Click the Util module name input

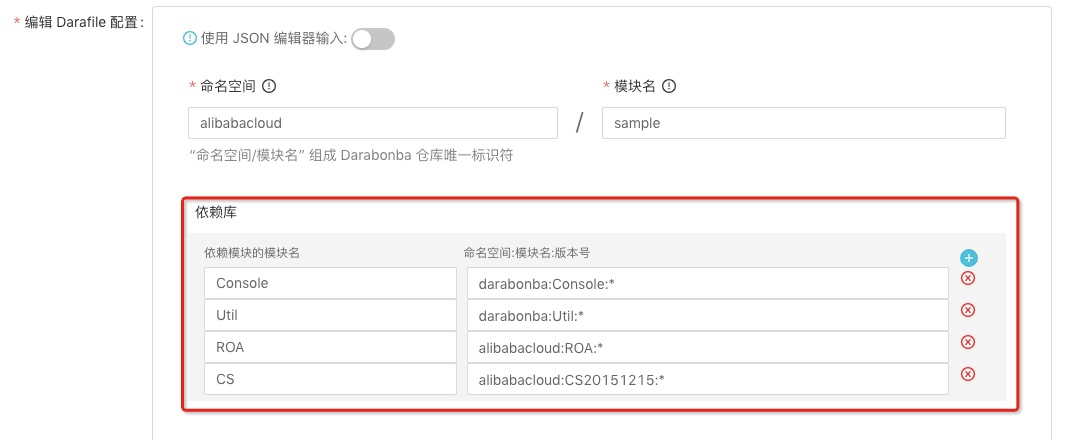(x=329, y=315)
